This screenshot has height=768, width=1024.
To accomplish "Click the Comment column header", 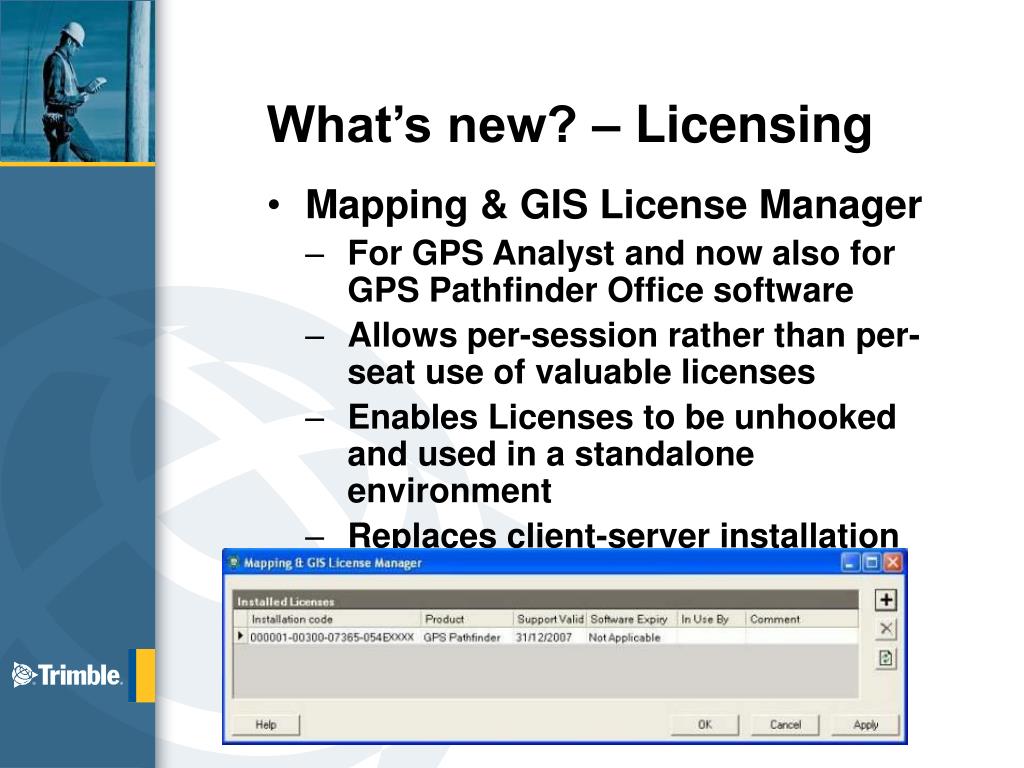I will tap(802, 619).
